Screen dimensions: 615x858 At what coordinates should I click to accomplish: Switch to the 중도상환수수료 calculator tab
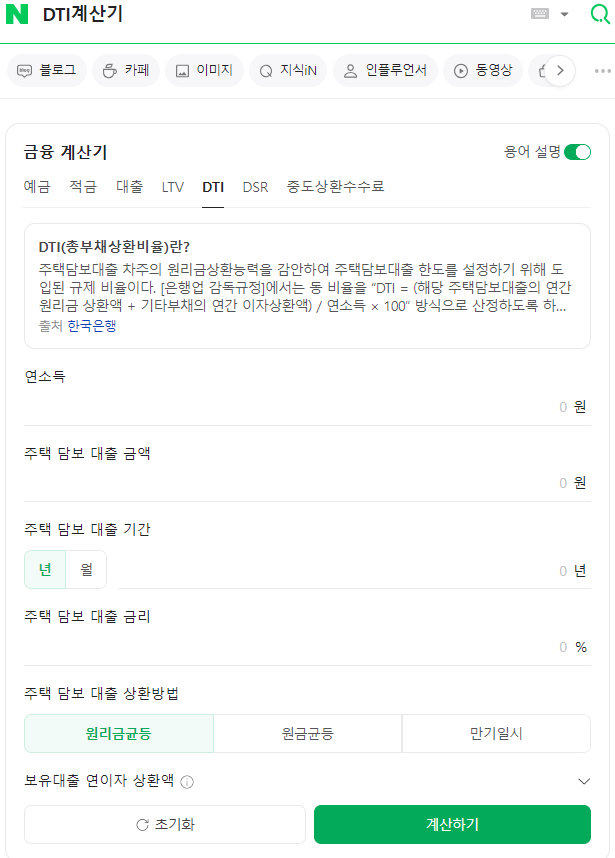click(335, 187)
